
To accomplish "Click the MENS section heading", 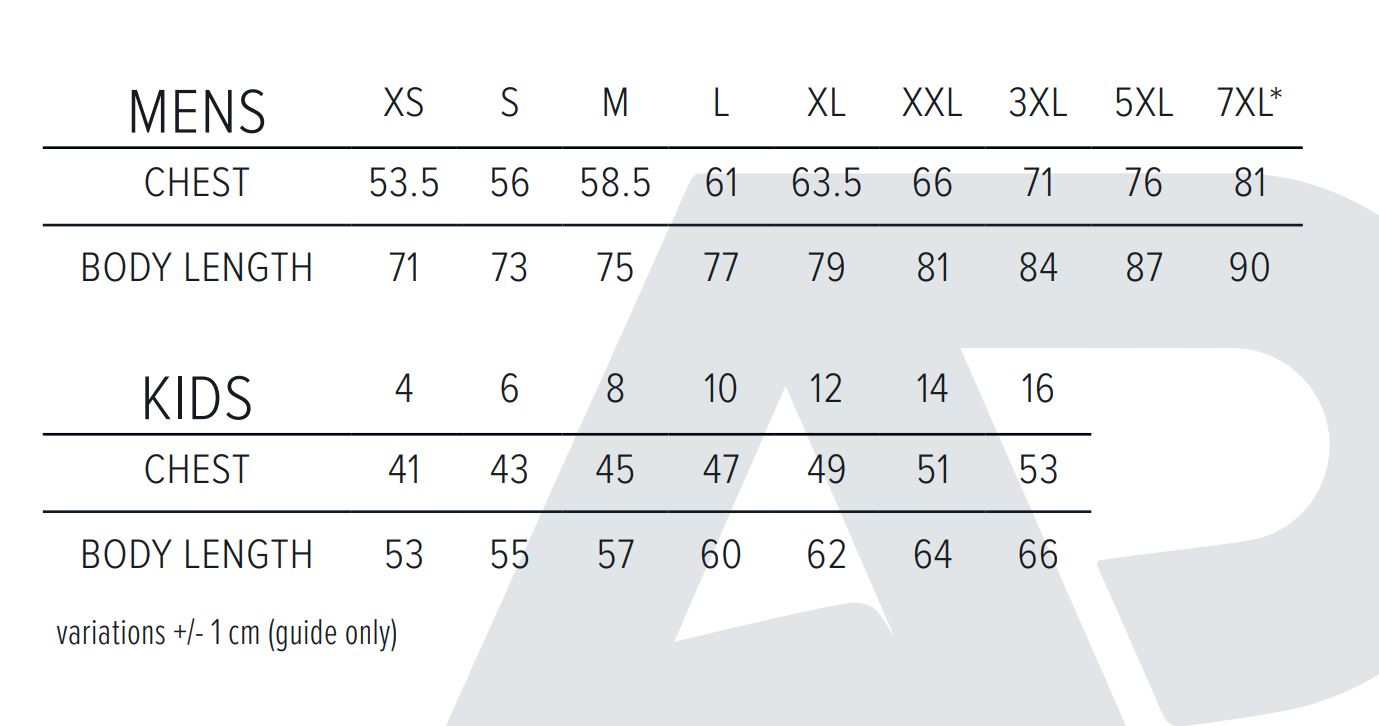I will click(197, 111).
